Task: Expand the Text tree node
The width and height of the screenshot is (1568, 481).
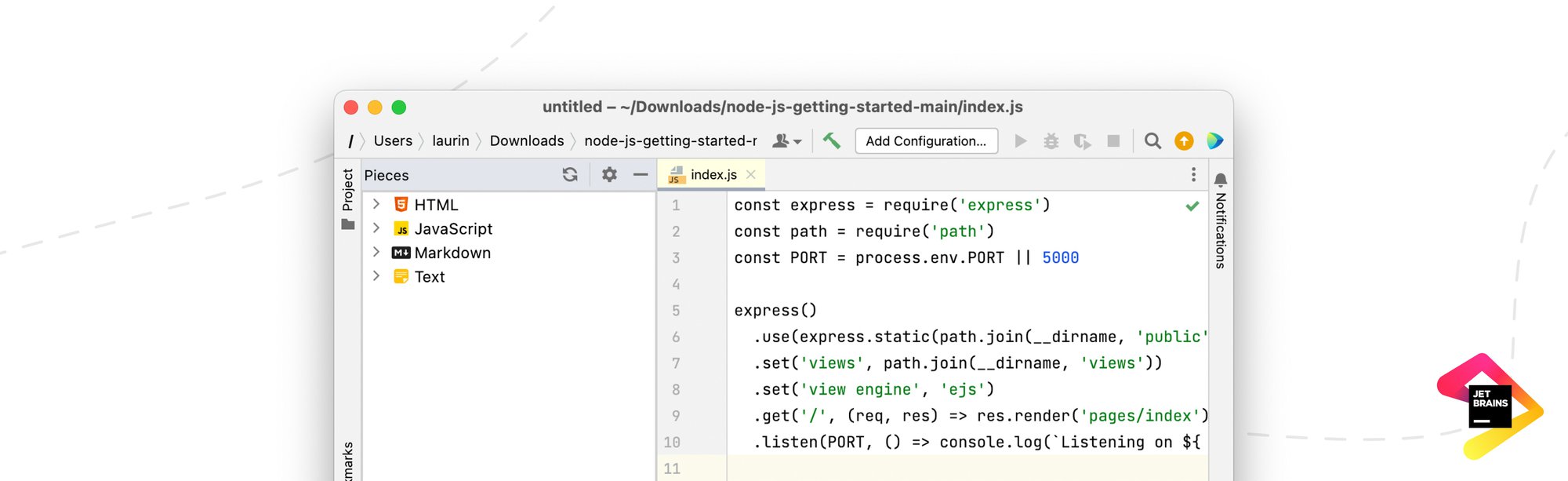Action: 376,276
